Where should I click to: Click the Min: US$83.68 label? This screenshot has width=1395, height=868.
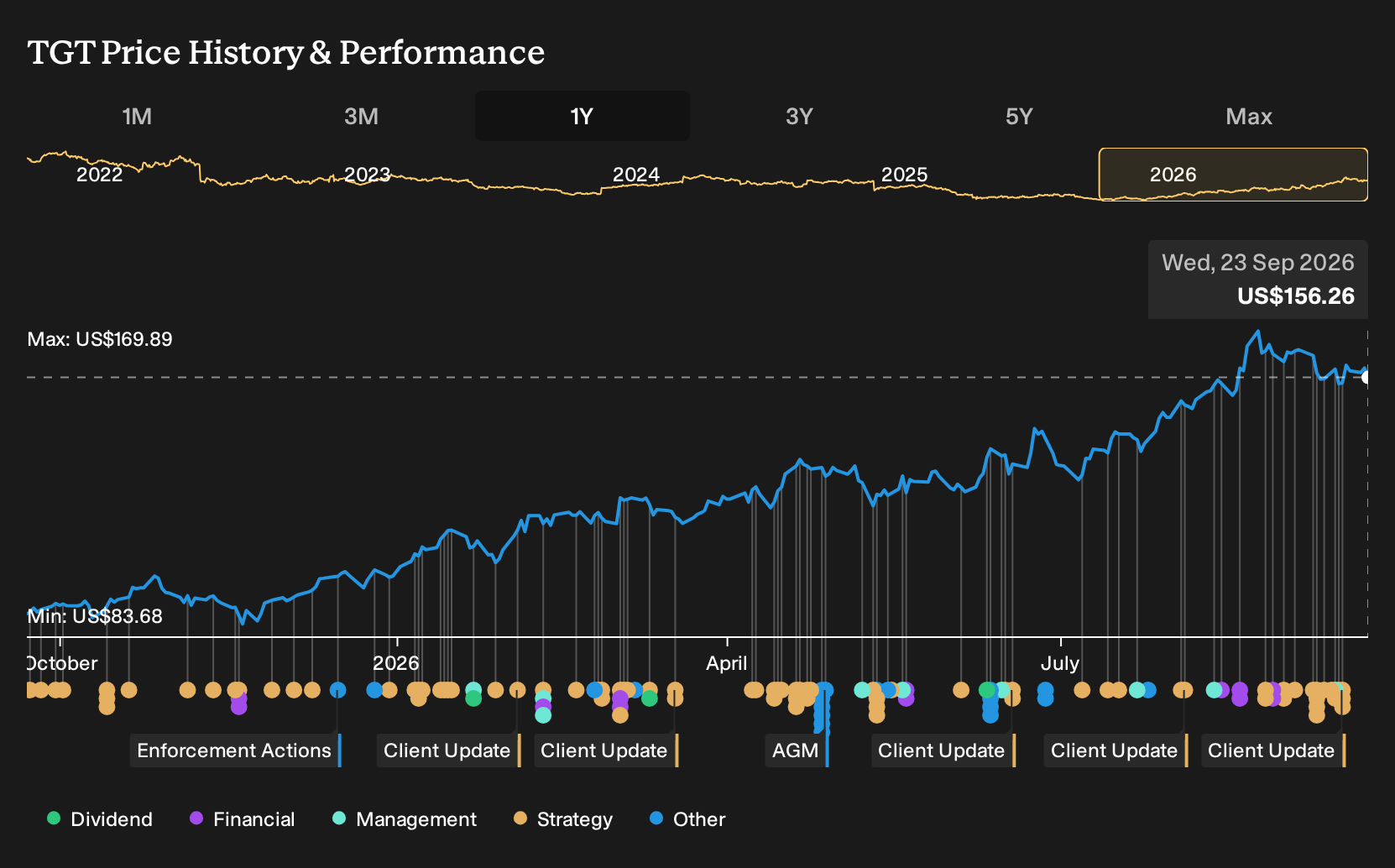[x=95, y=616]
